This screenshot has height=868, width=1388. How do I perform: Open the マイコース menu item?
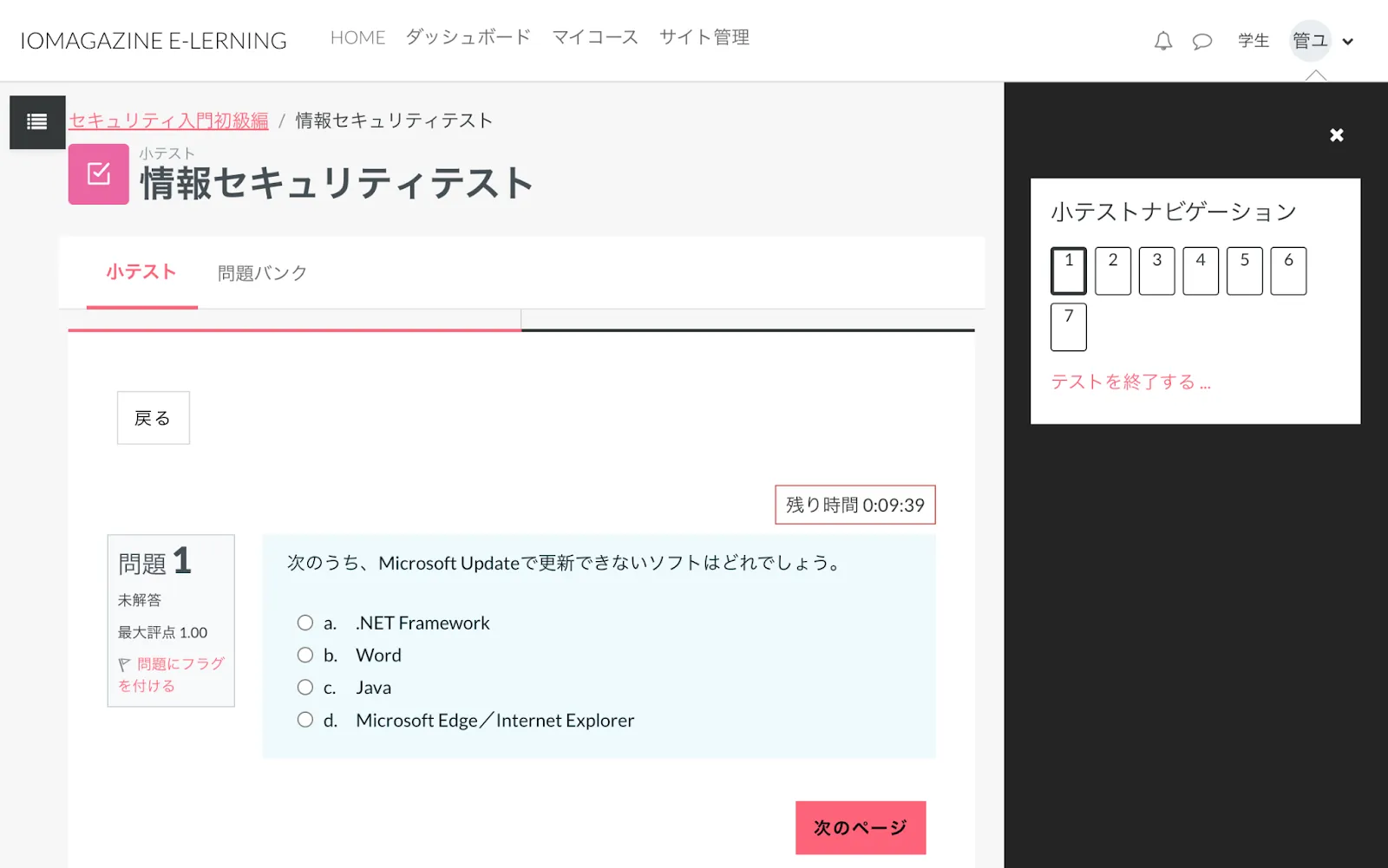595,37
